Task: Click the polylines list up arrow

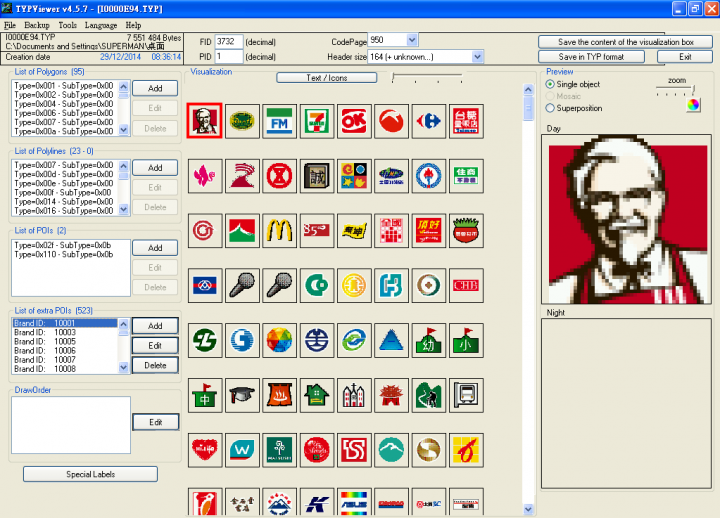Action: pyautogui.click(x=124, y=165)
